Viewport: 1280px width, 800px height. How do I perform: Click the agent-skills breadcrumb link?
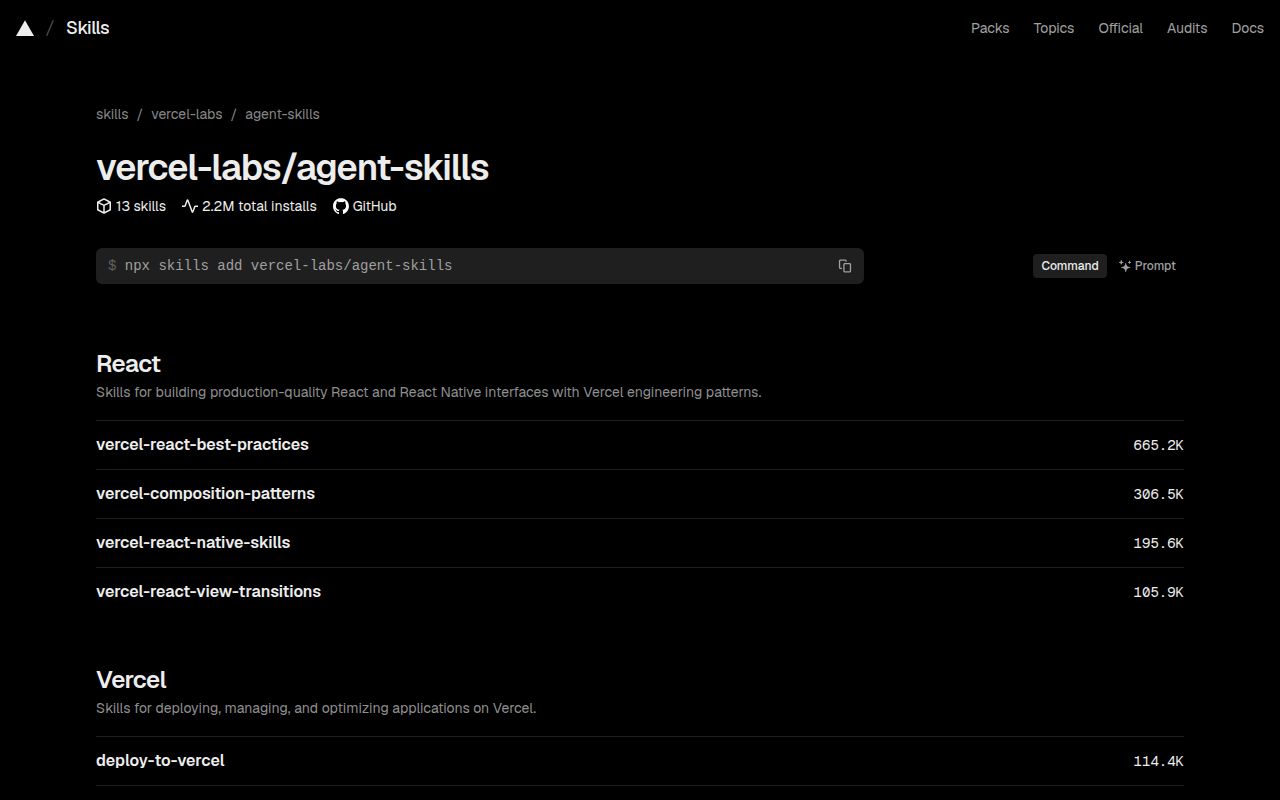click(x=282, y=114)
